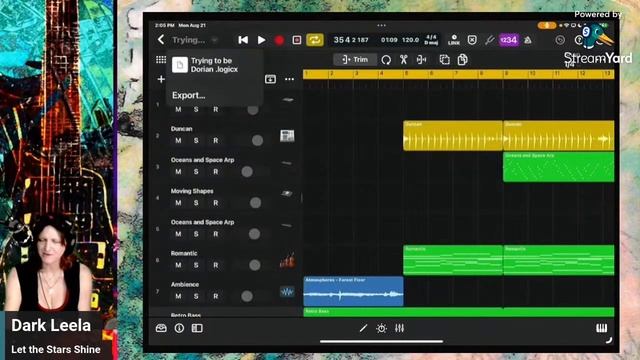Choose Export... from the project menu
Screen dimensions: 640x360
tap(188, 95)
